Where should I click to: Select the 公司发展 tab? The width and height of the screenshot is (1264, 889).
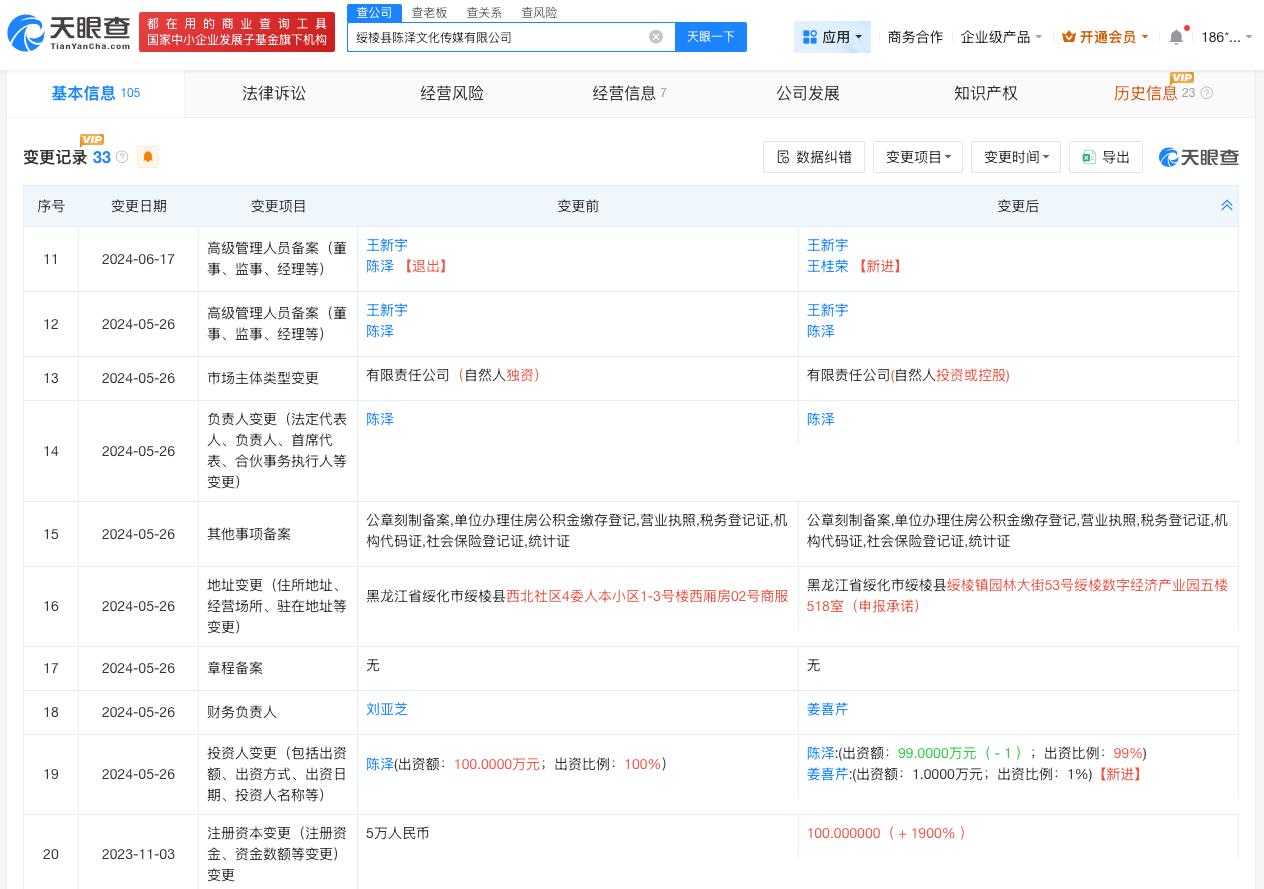point(808,93)
